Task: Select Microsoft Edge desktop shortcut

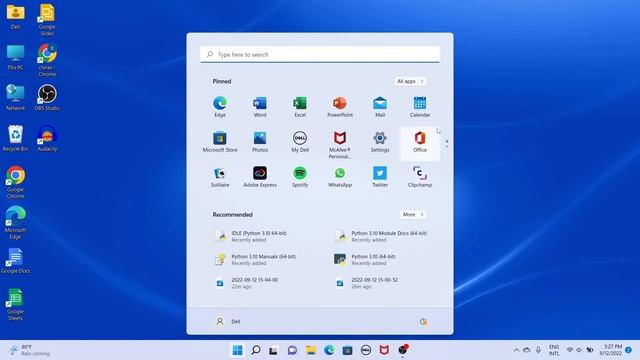Action: point(15,223)
